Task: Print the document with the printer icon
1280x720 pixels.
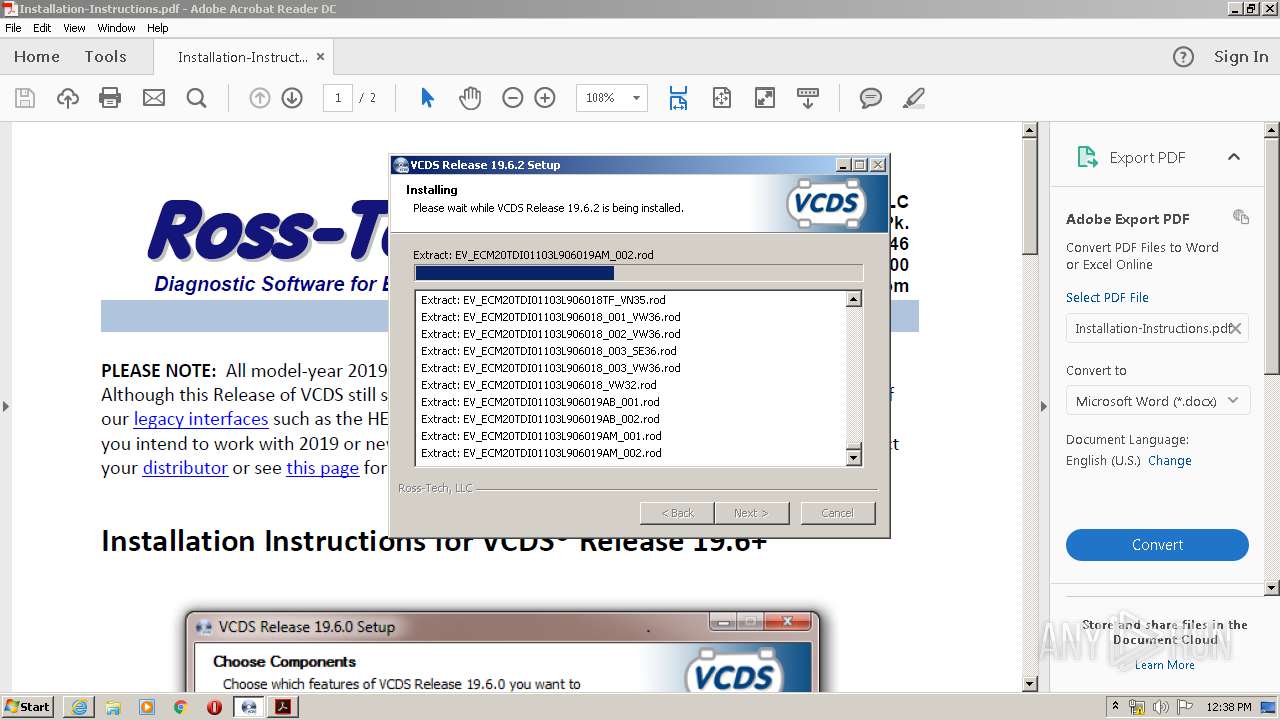Action: tap(110, 98)
